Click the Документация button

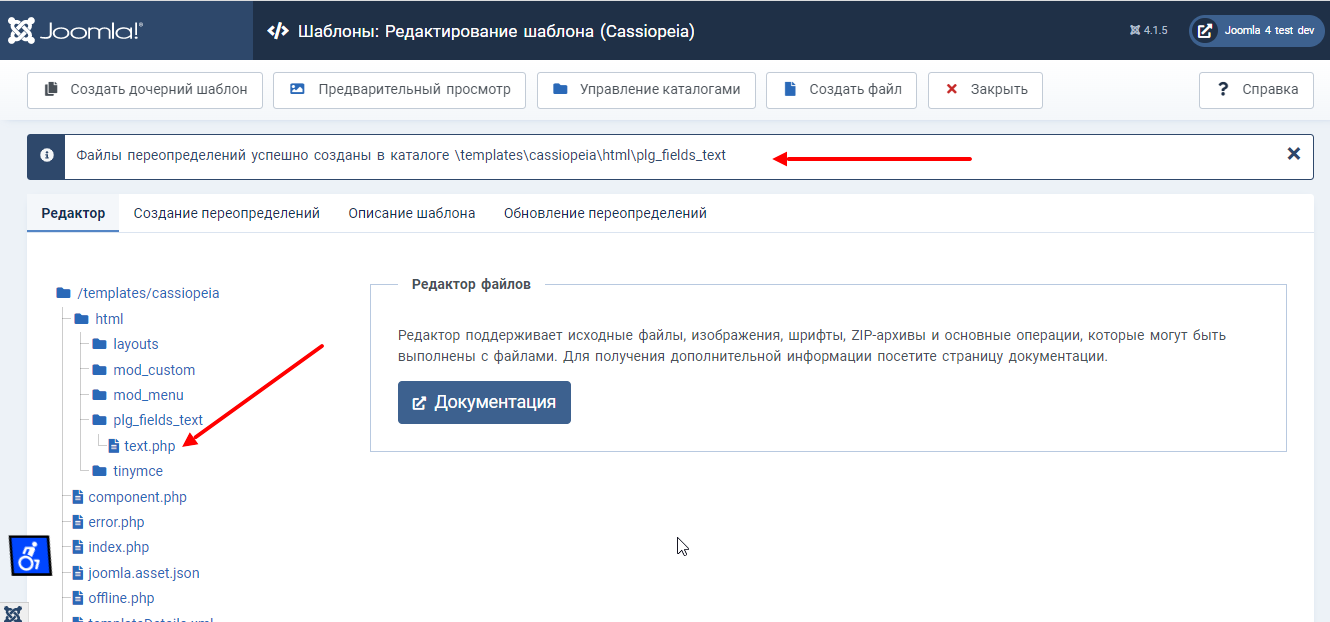[484, 402]
